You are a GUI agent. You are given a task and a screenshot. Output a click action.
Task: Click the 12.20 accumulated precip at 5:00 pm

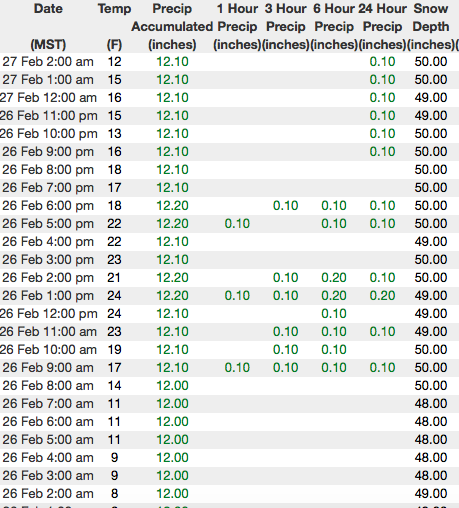[172, 224]
